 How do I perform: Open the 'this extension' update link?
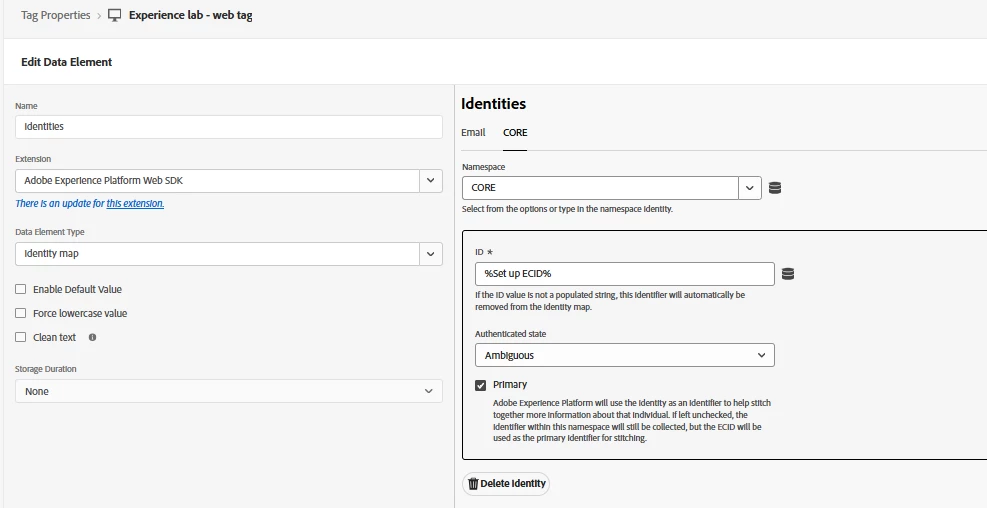pyautogui.click(x=135, y=204)
